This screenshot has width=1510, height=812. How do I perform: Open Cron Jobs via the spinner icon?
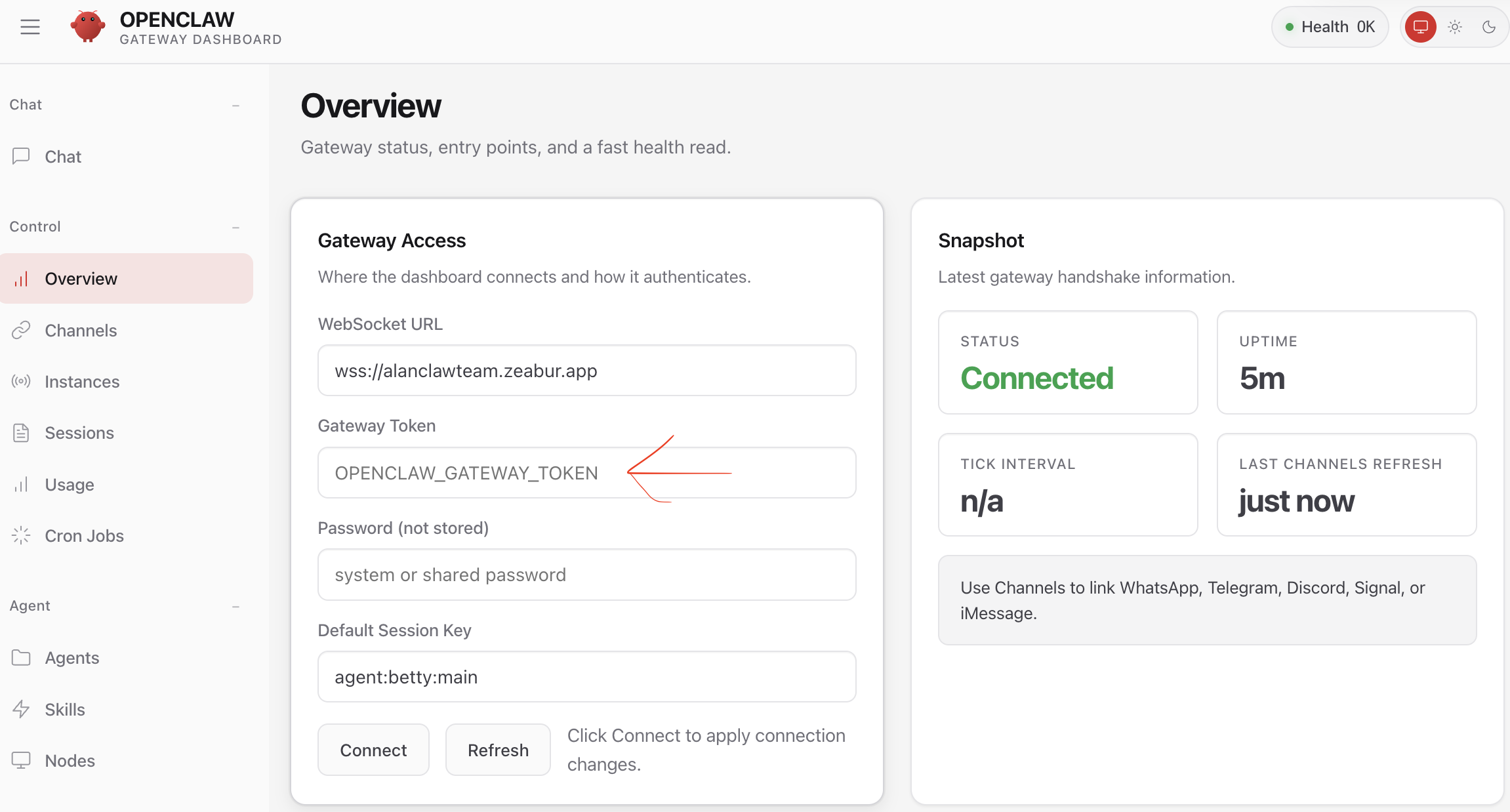pos(21,535)
